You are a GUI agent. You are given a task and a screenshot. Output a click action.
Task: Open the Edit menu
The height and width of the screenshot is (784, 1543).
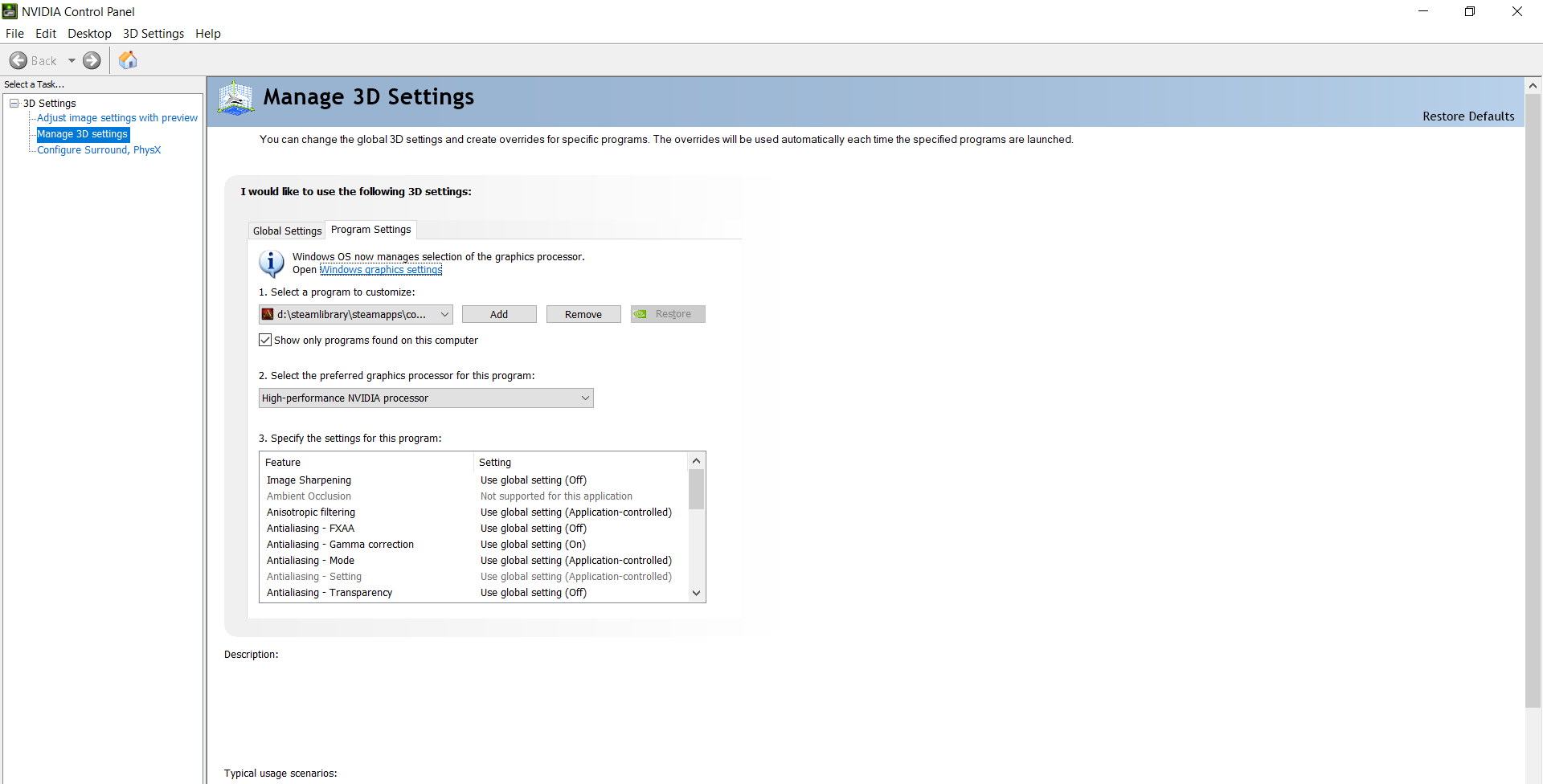[x=46, y=34]
